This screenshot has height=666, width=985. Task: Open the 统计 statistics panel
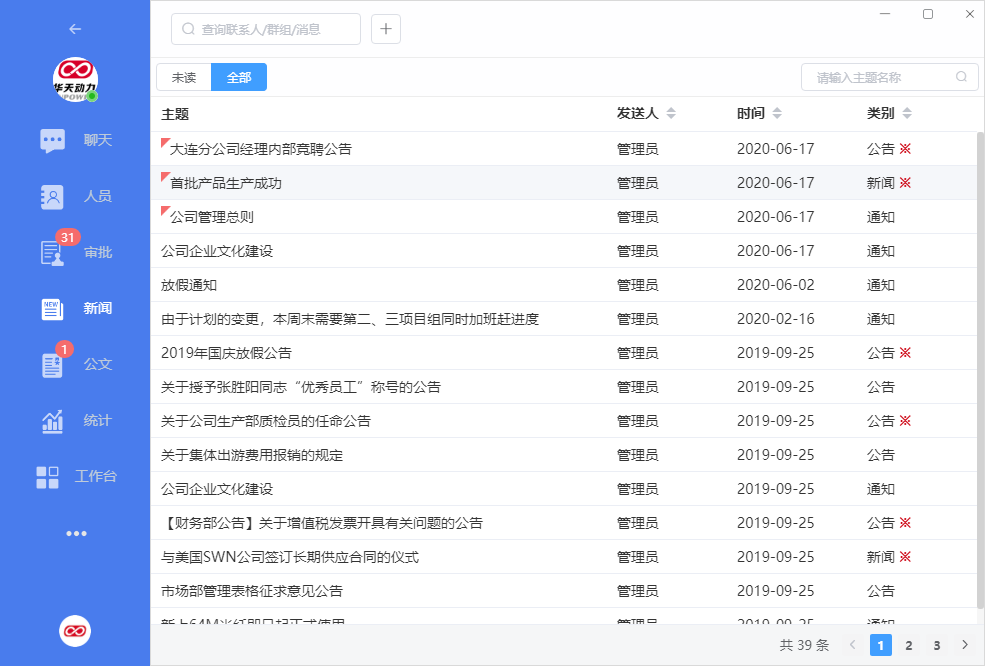[75, 420]
